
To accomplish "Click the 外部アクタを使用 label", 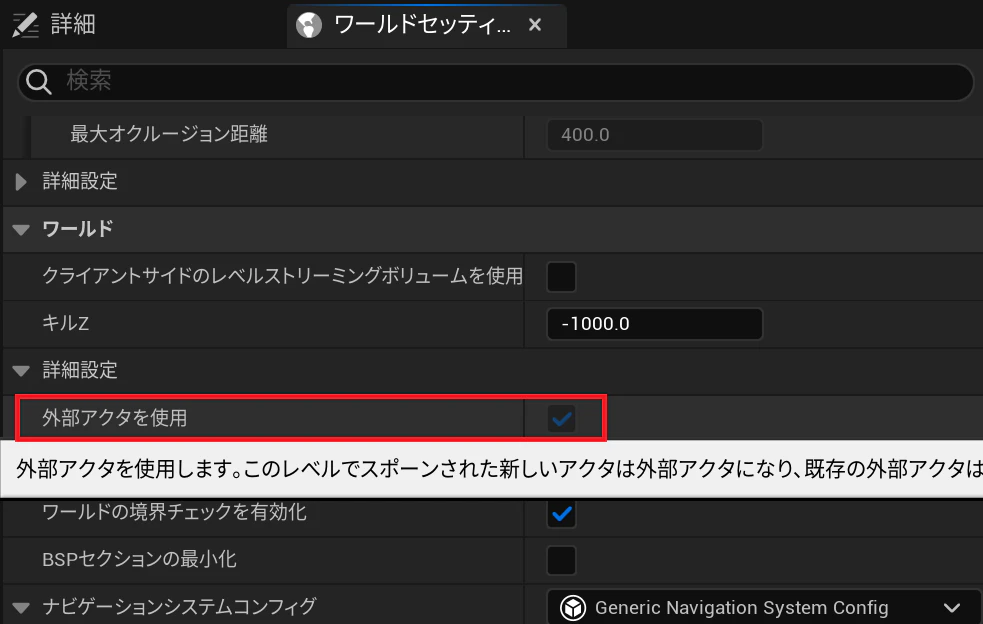I will pos(114,418).
